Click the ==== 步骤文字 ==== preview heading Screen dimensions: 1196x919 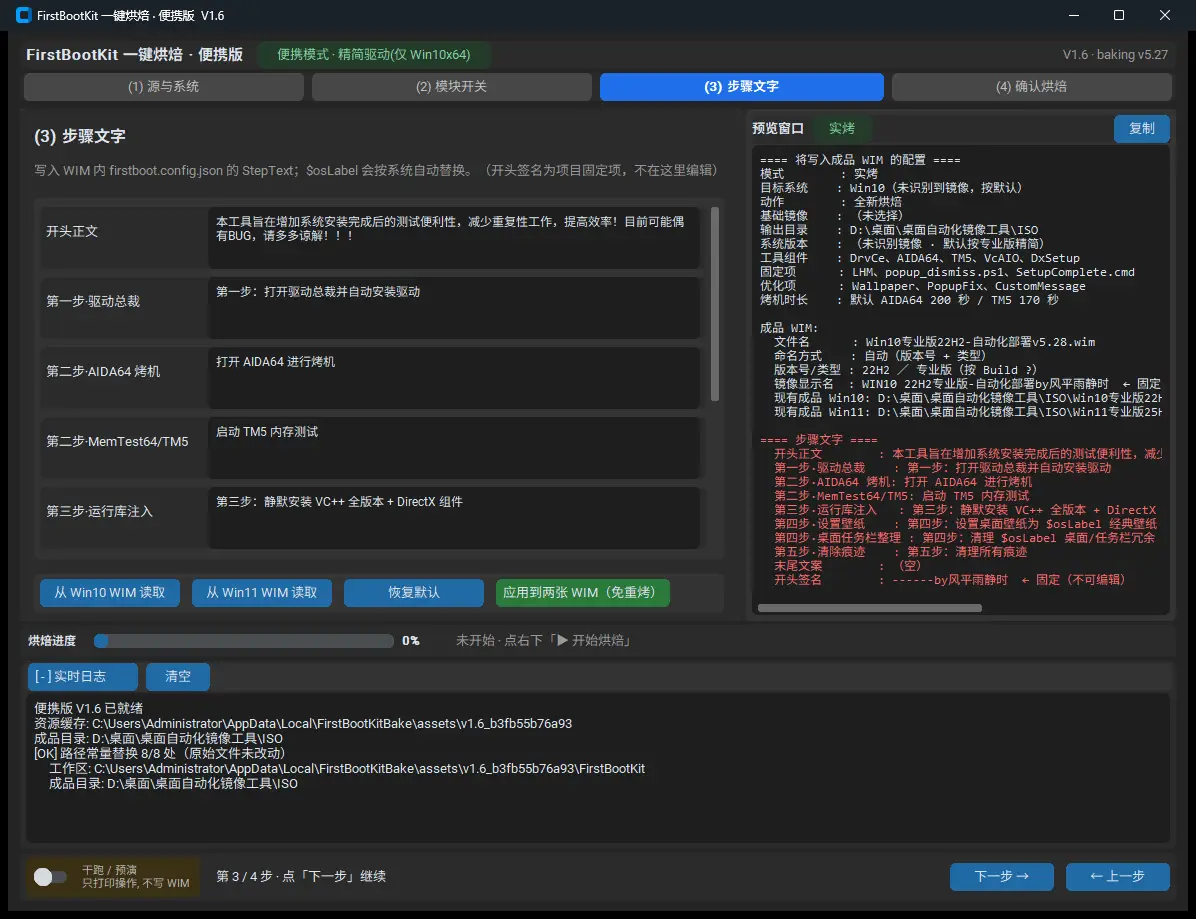pyautogui.click(x=818, y=440)
